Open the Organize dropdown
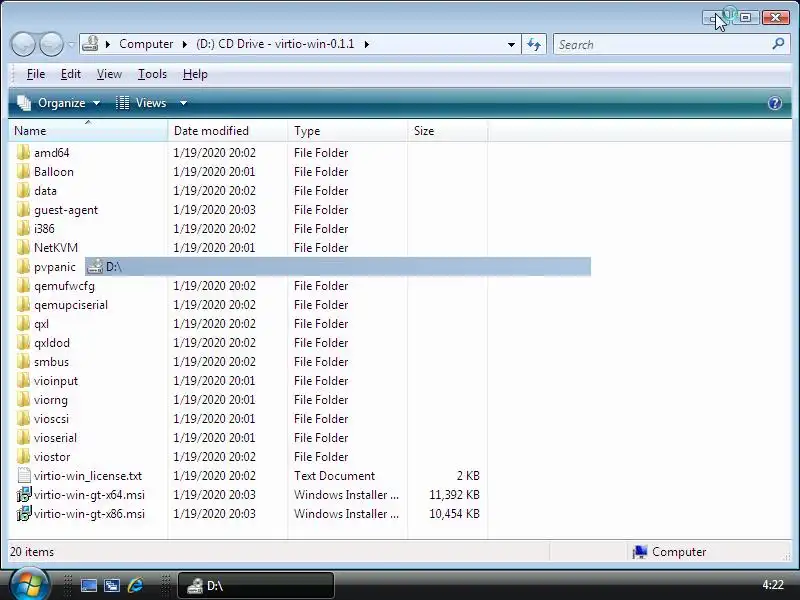This screenshot has height=600, width=800. coord(58,103)
